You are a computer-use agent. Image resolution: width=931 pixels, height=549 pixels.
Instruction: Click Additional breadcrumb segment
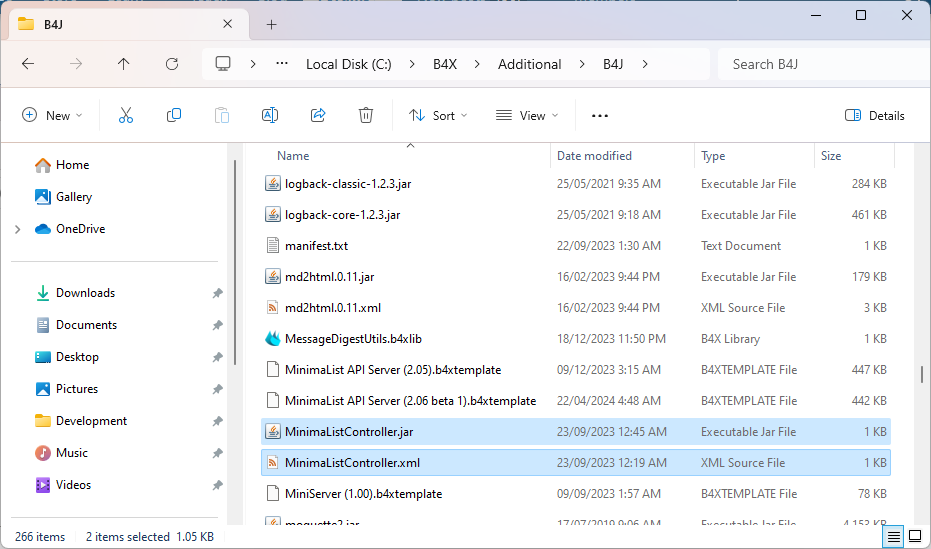pyautogui.click(x=530, y=64)
